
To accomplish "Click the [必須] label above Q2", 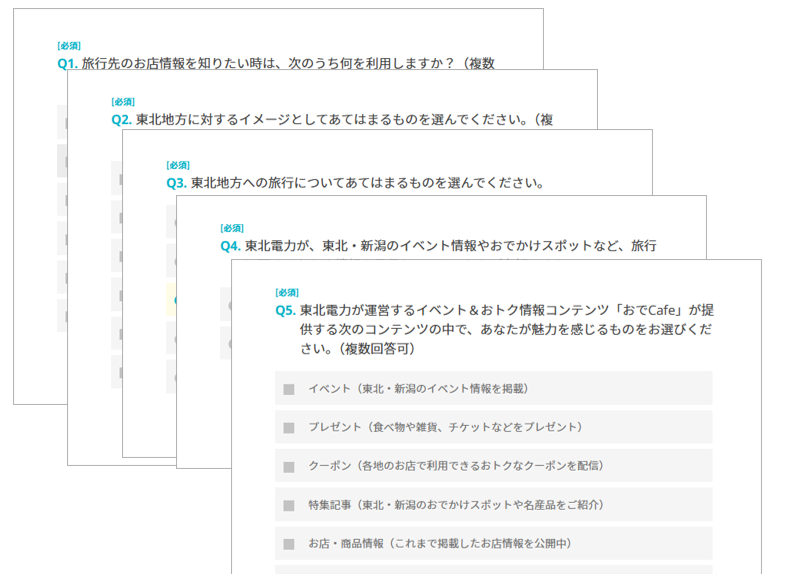I will tap(123, 102).
